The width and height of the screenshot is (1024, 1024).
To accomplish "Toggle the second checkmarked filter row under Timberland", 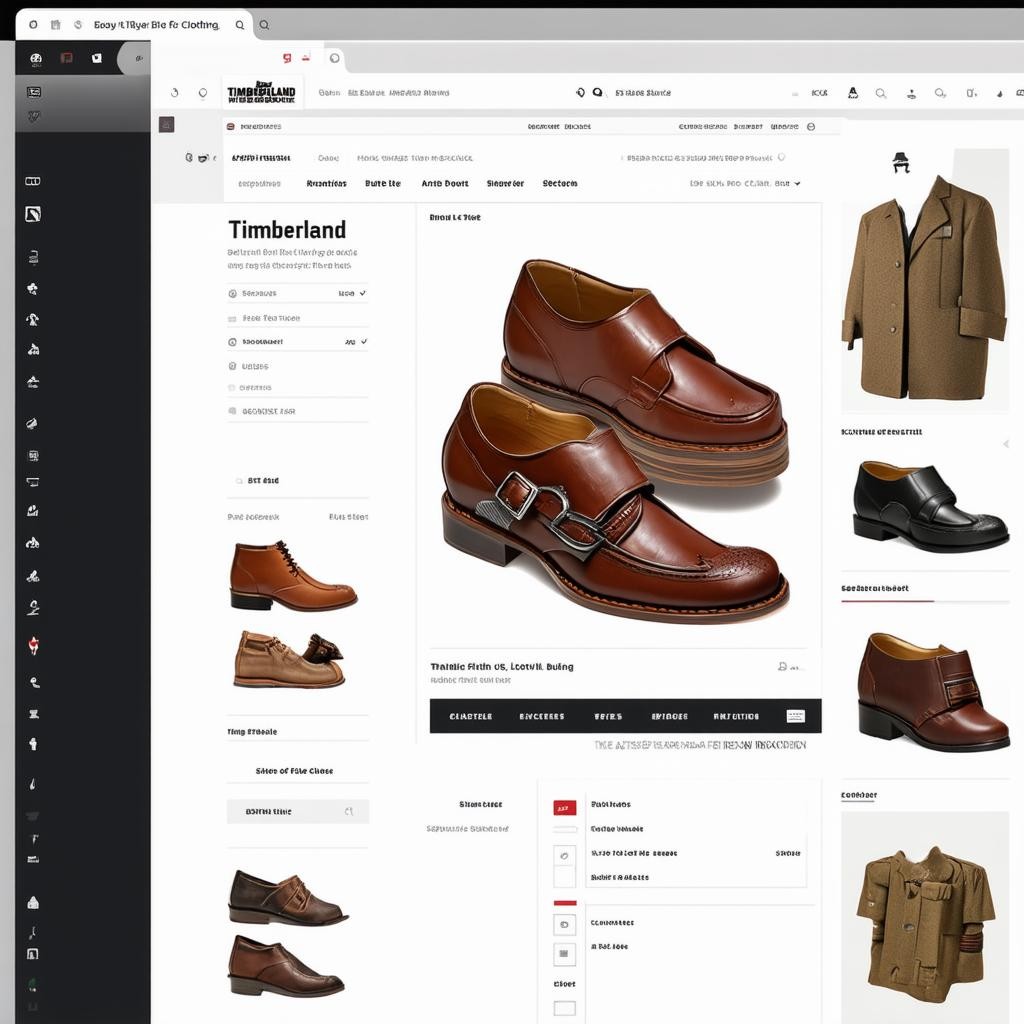I will 297,342.
